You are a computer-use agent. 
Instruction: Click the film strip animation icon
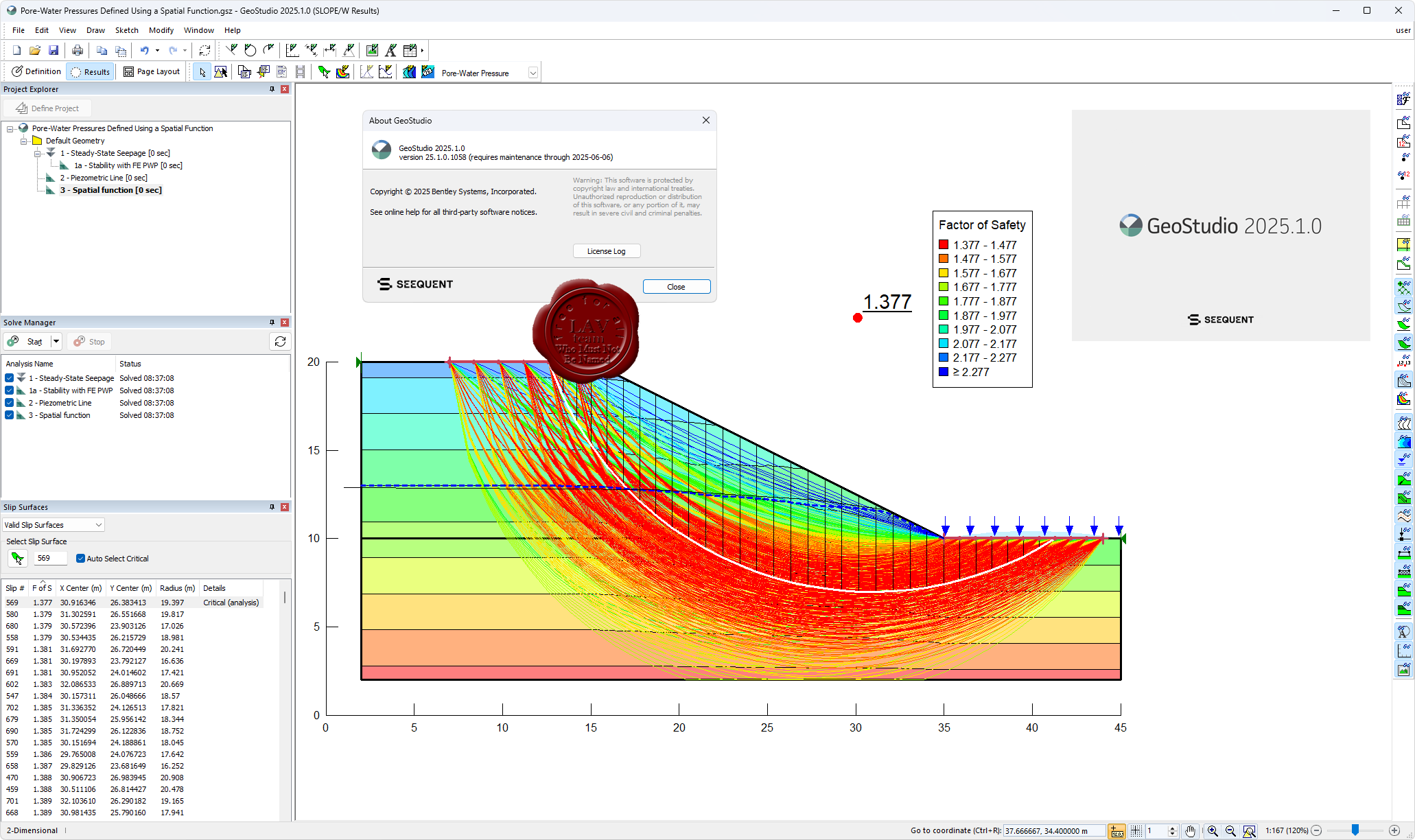[300, 72]
